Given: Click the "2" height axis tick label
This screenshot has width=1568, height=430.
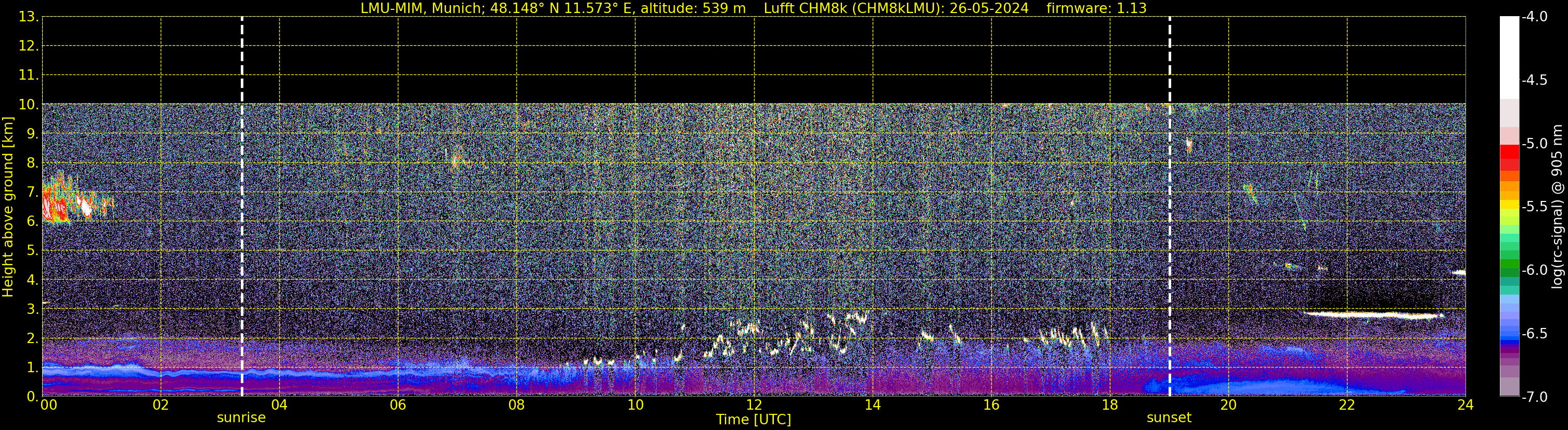Looking at the screenshot, I should point(32,339).
